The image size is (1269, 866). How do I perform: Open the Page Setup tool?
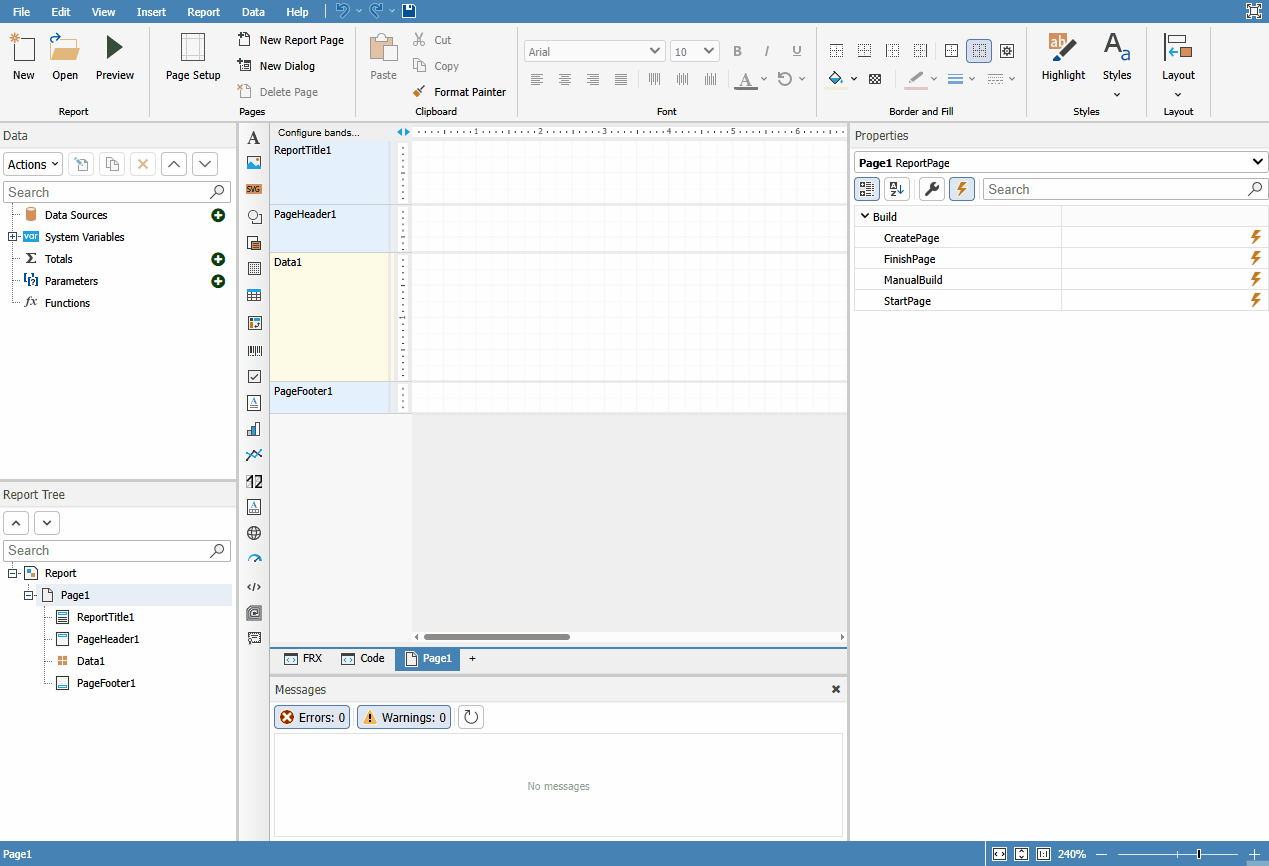coord(193,57)
